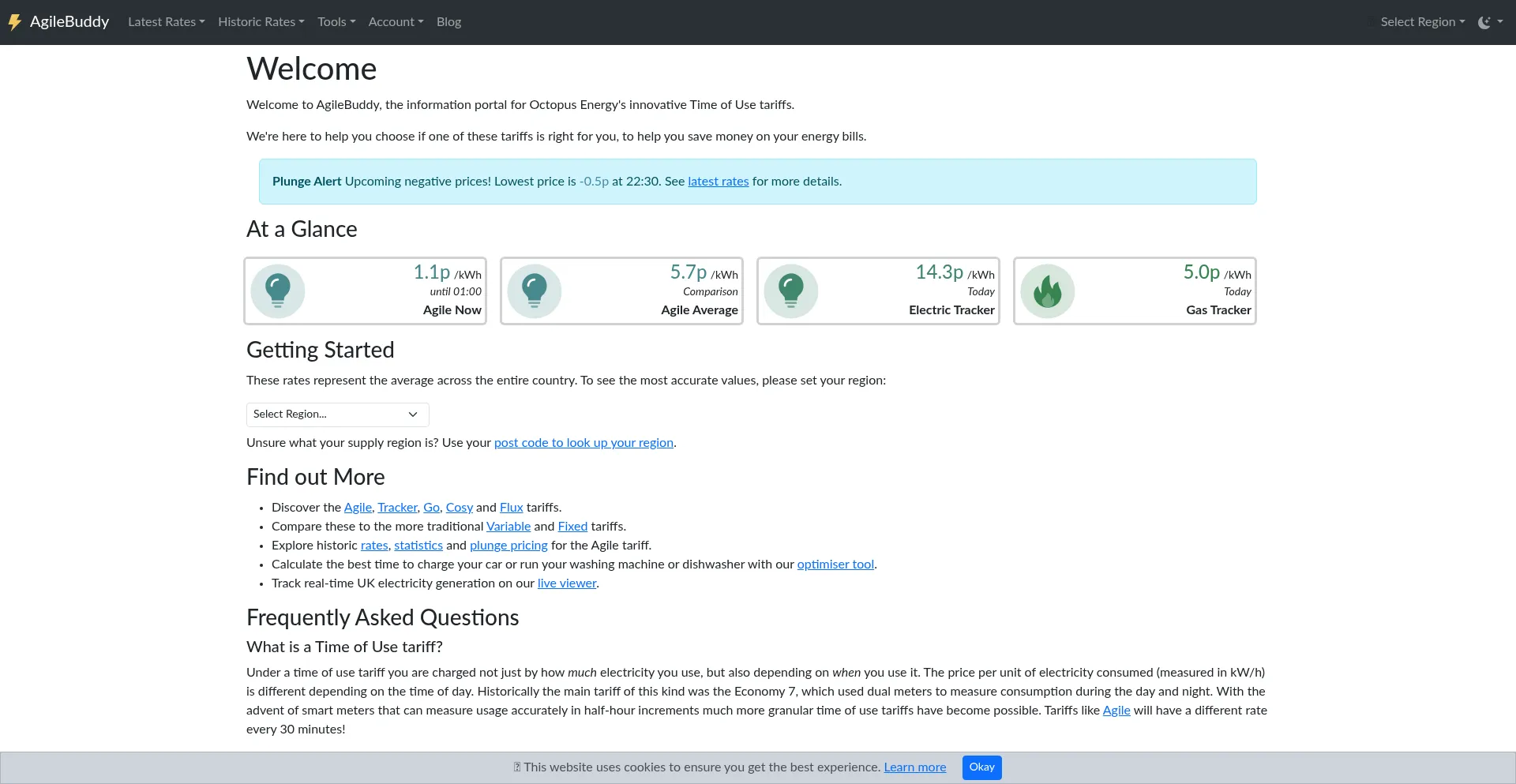Screen dimensions: 1516x784
Task: Click the -0.5p lowest price text
Action: pyautogui.click(x=594, y=182)
